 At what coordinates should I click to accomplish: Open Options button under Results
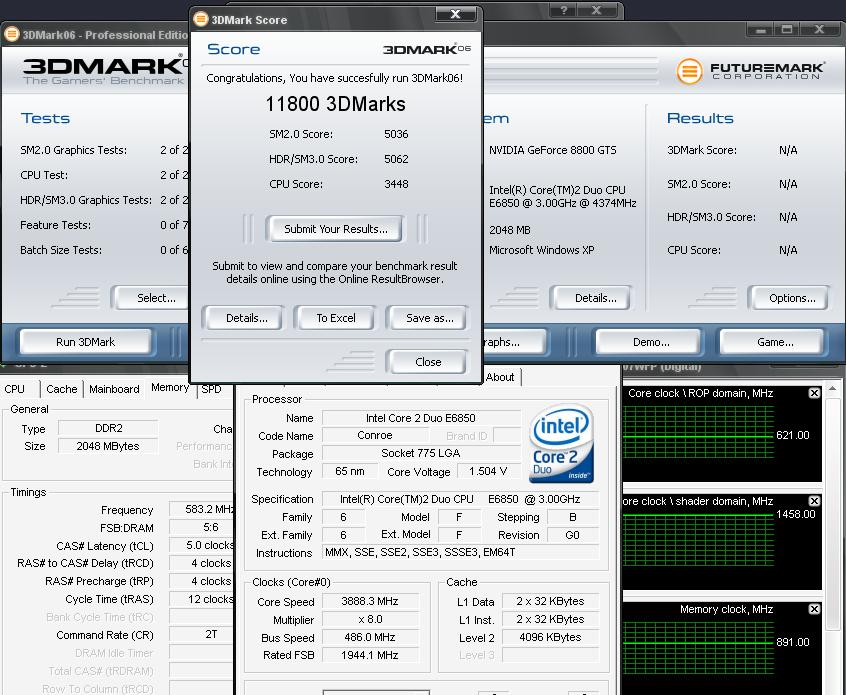coord(789,298)
